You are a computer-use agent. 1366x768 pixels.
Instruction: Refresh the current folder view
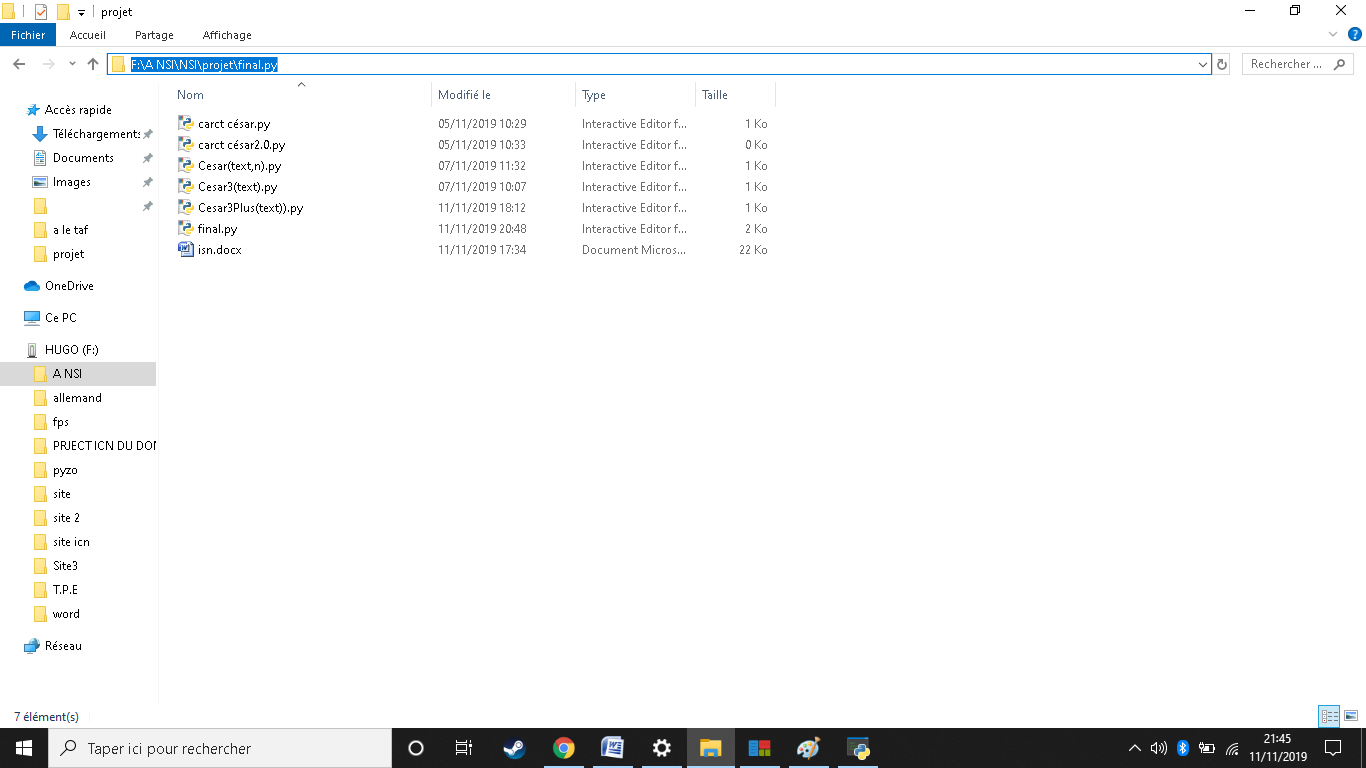point(1222,64)
